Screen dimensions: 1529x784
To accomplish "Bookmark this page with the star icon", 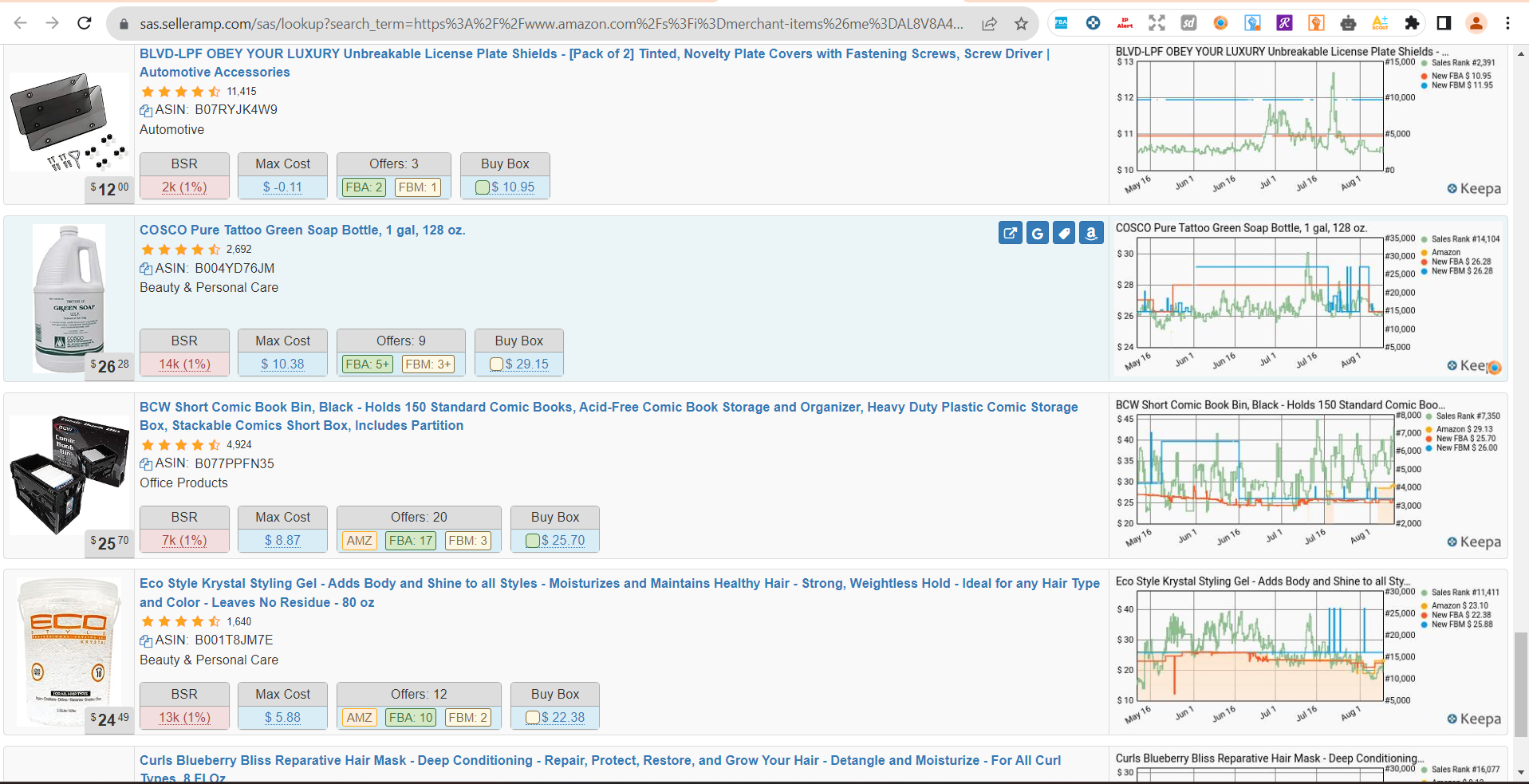I will point(1021,24).
